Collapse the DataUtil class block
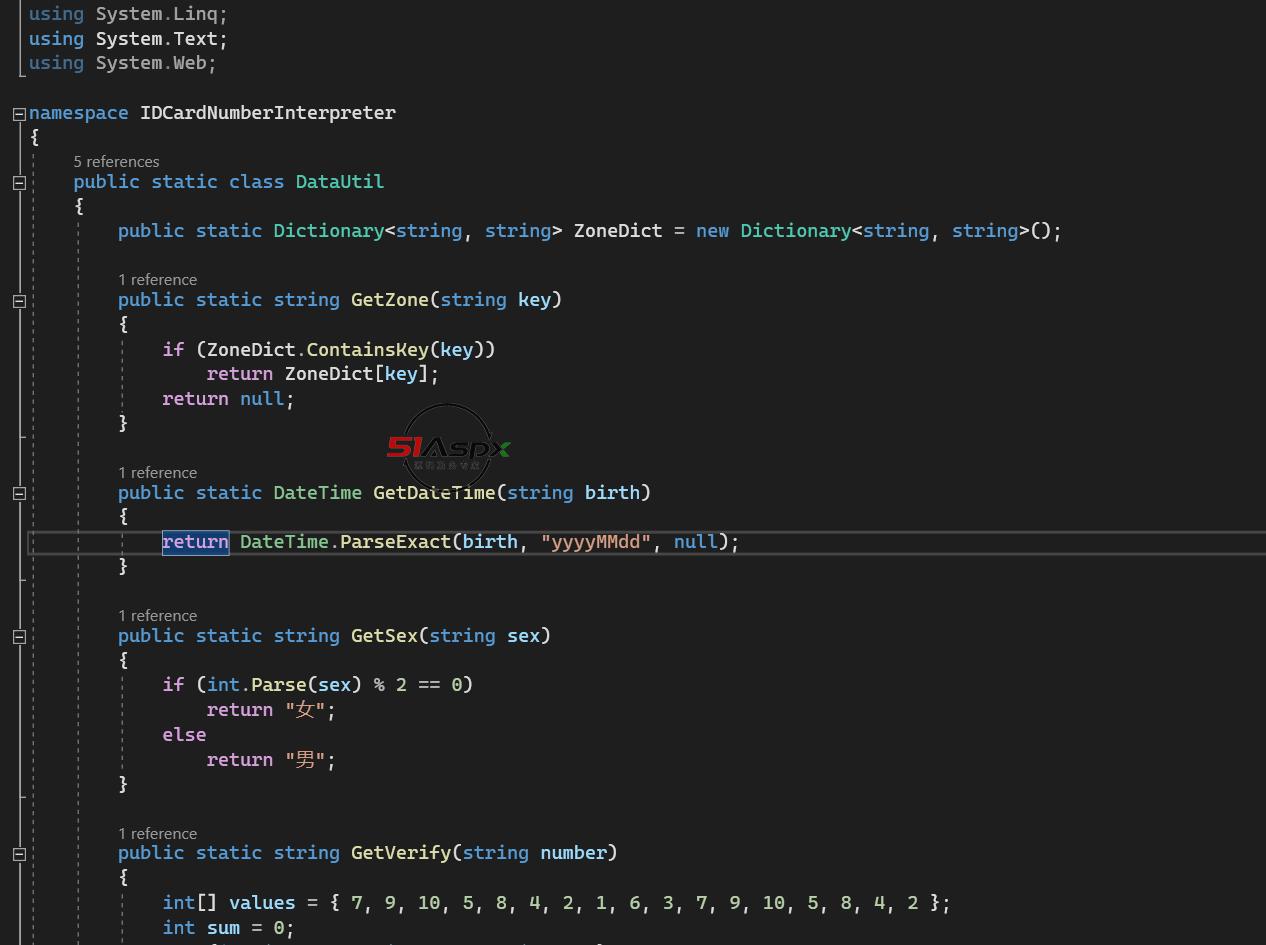 pos(19,183)
